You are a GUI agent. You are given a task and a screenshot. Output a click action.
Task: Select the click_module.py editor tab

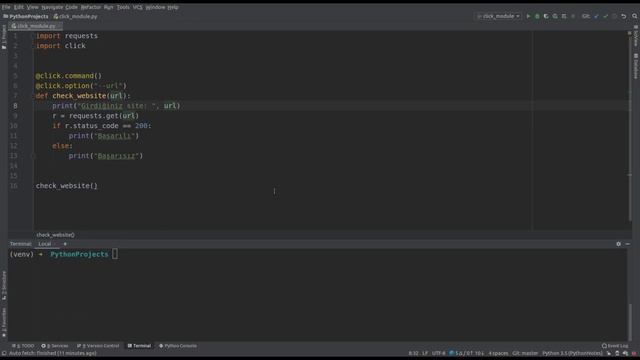[x=36, y=26]
